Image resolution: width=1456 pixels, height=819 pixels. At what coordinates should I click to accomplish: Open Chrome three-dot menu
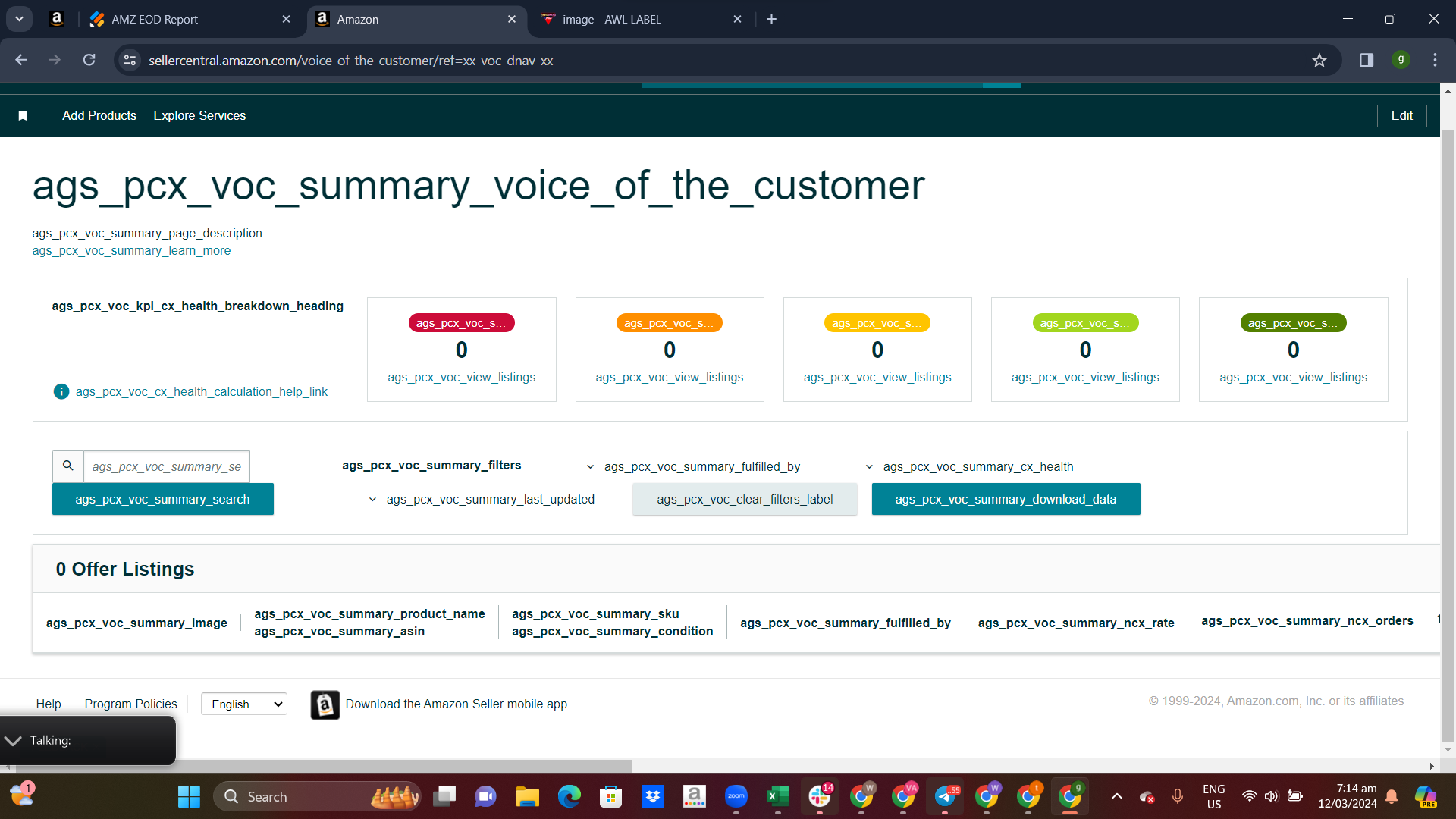[x=1435, y=60]
